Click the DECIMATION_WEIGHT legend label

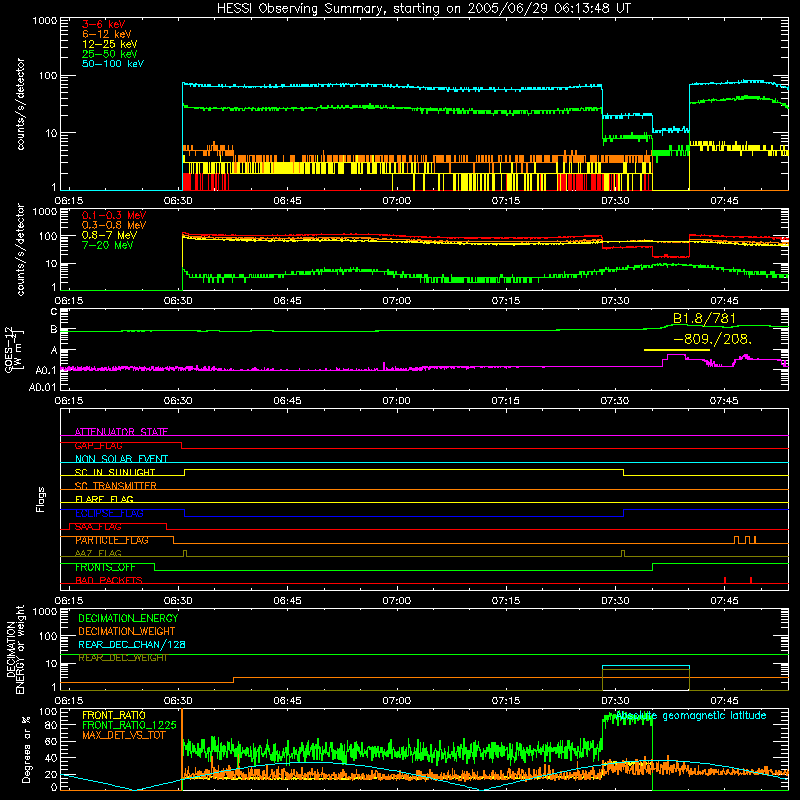pos(127,632)
